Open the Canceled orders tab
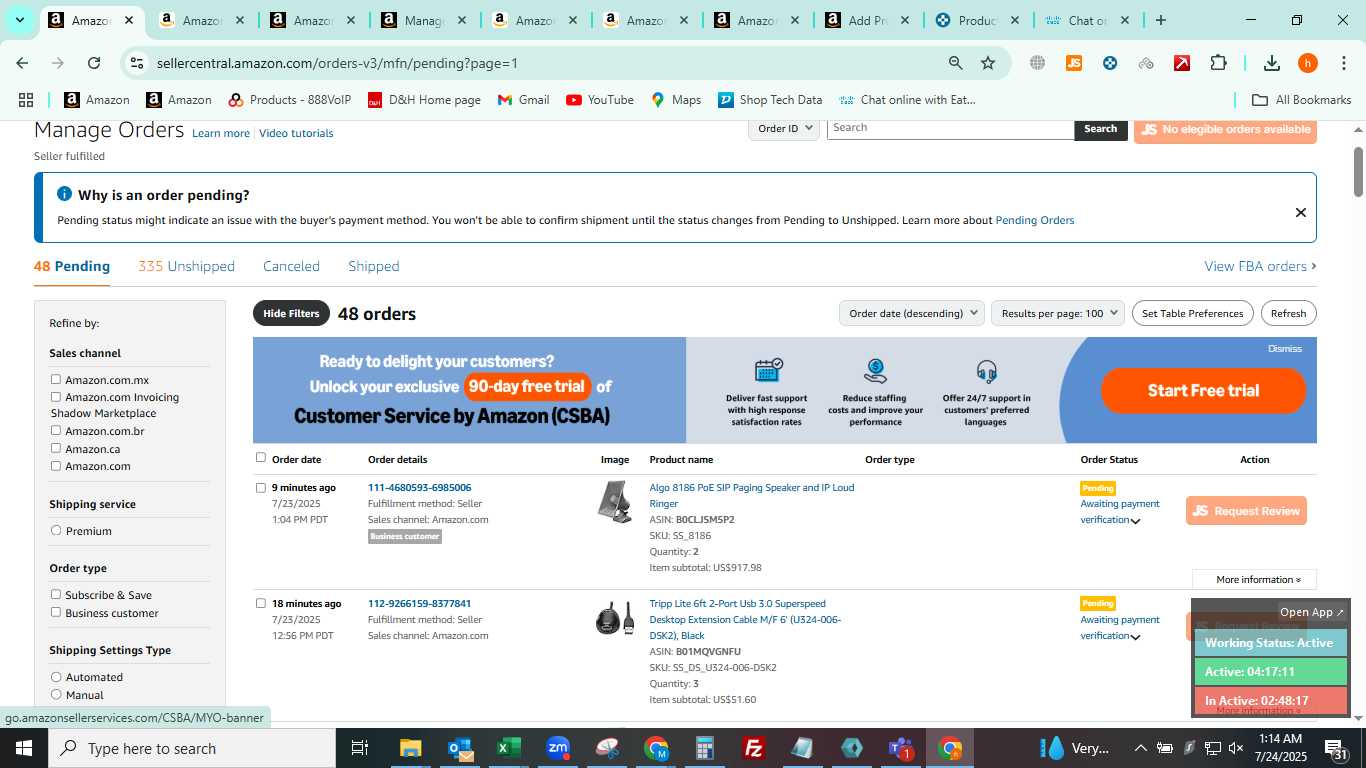 291,266
